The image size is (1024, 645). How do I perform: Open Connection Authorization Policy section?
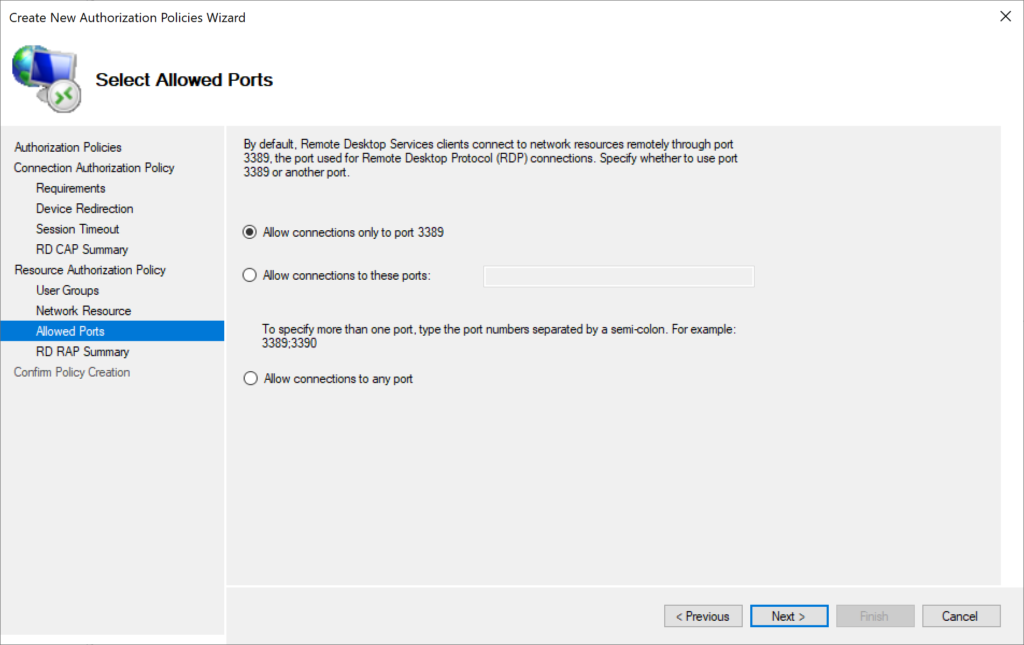pos(93,167)
